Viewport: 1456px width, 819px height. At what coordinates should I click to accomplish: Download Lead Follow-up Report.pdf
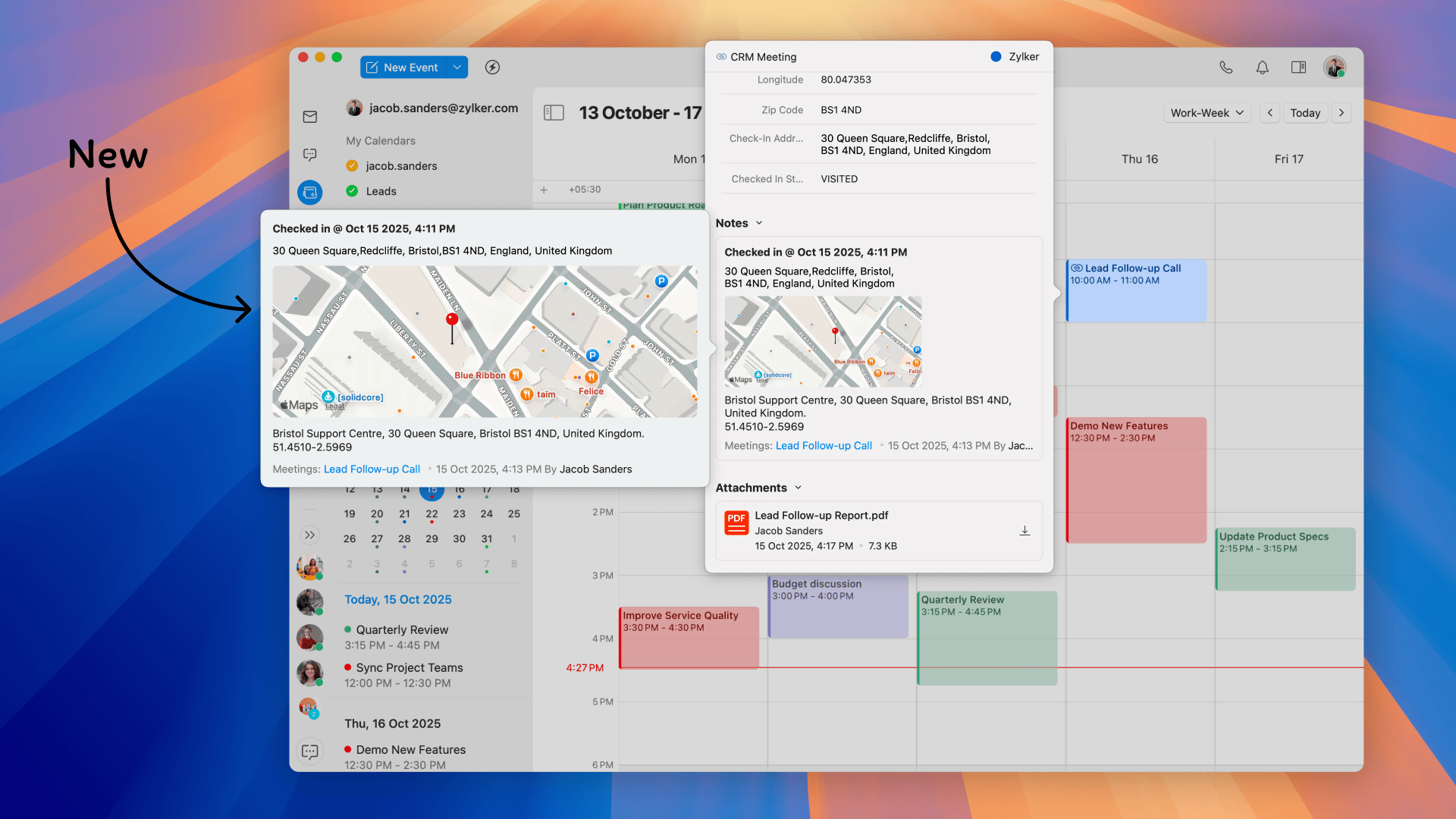[x=1025, y=531]
